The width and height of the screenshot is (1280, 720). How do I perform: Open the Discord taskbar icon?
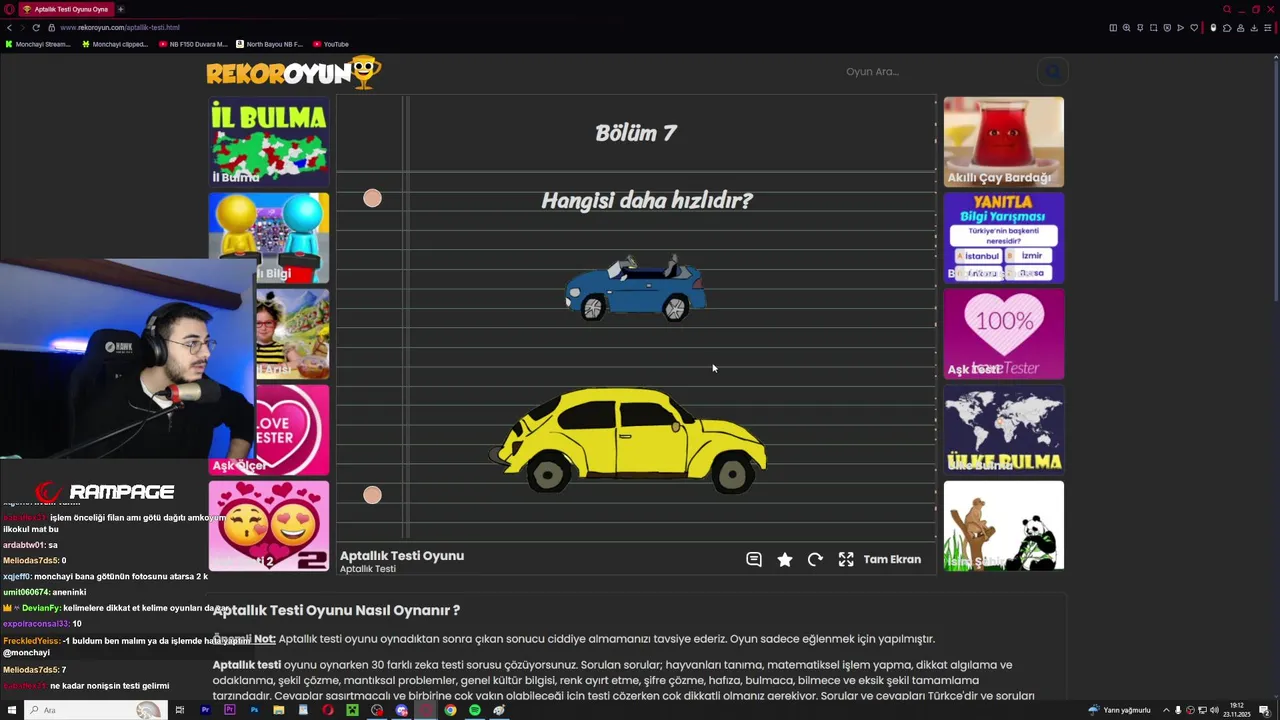pos(401,710)
